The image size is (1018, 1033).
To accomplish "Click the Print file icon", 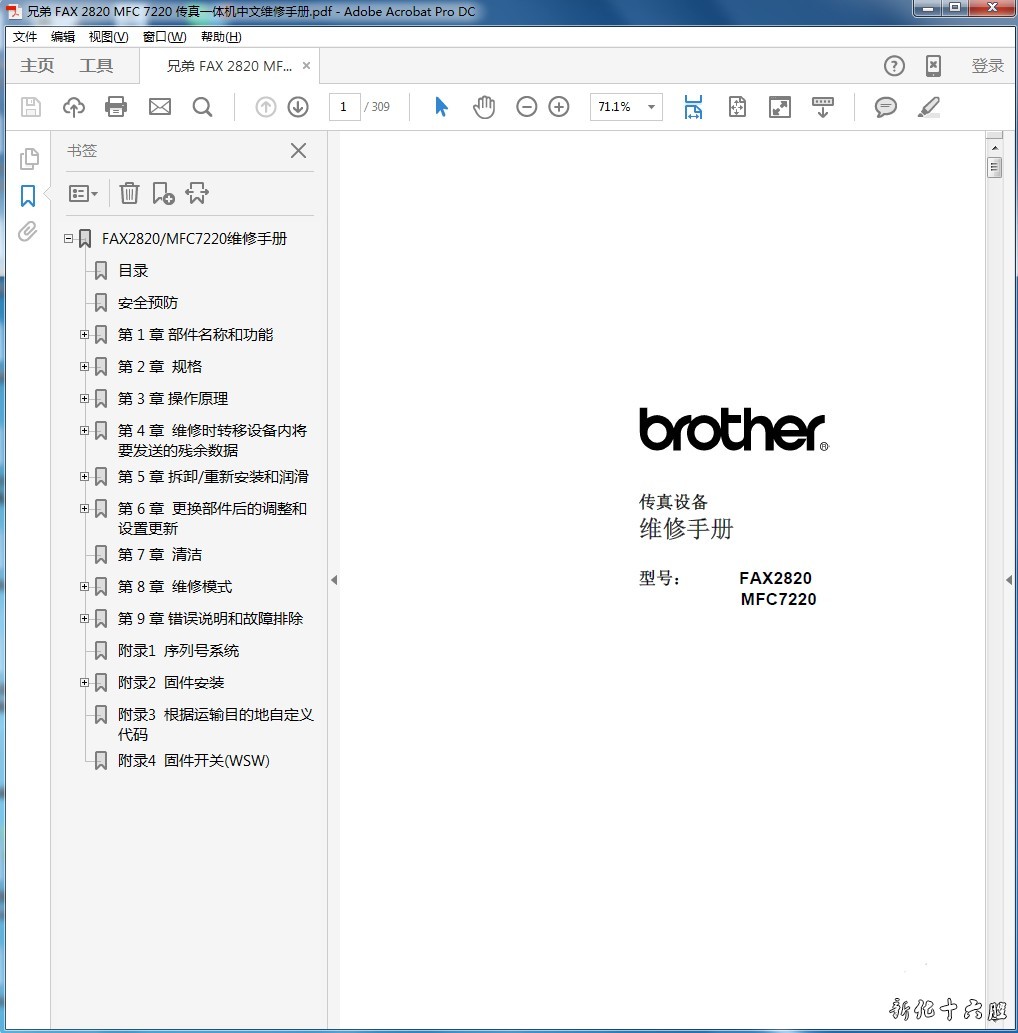I will pyautogui.click(x=116, y=107).
